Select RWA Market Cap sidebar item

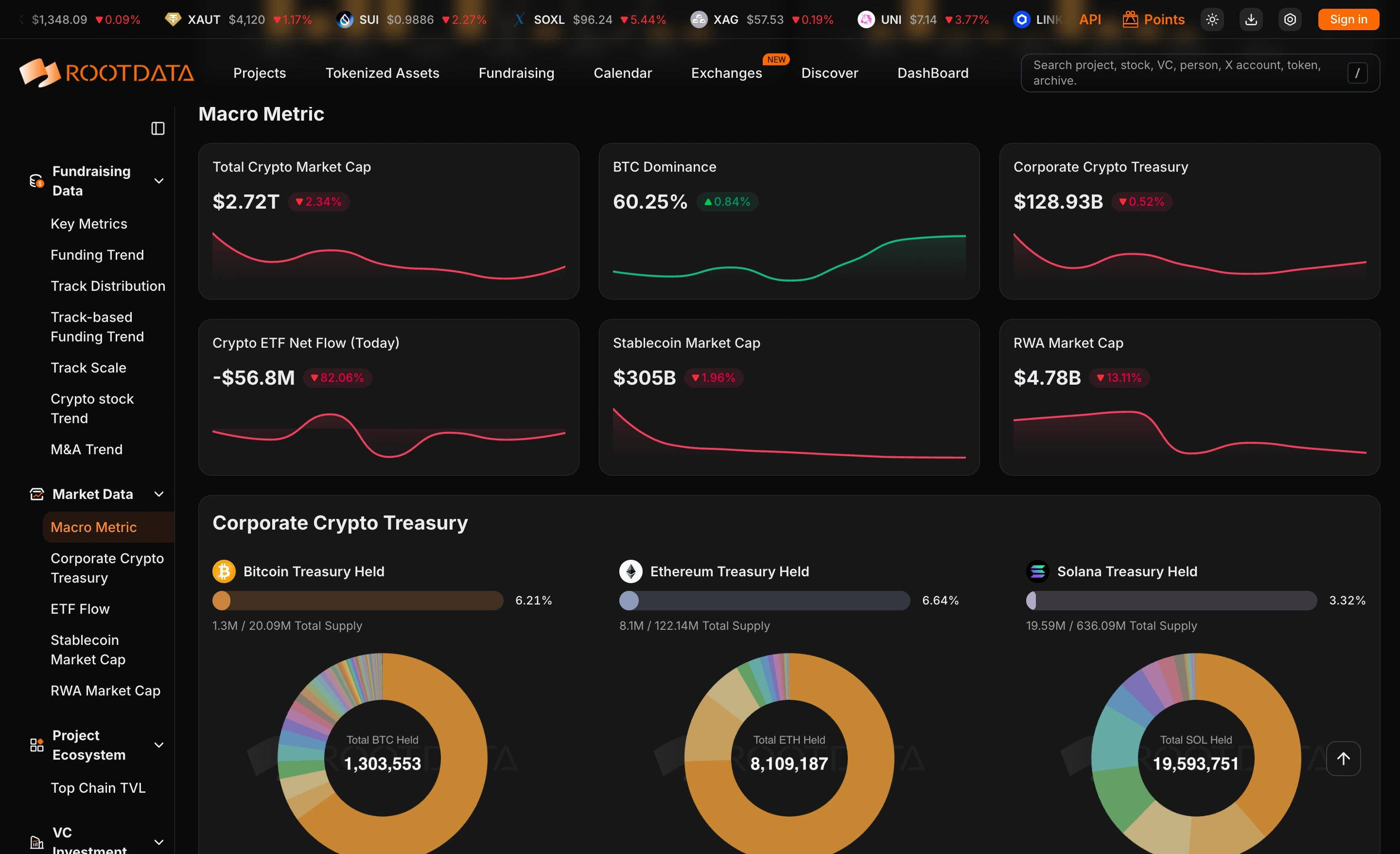point(105,690)
